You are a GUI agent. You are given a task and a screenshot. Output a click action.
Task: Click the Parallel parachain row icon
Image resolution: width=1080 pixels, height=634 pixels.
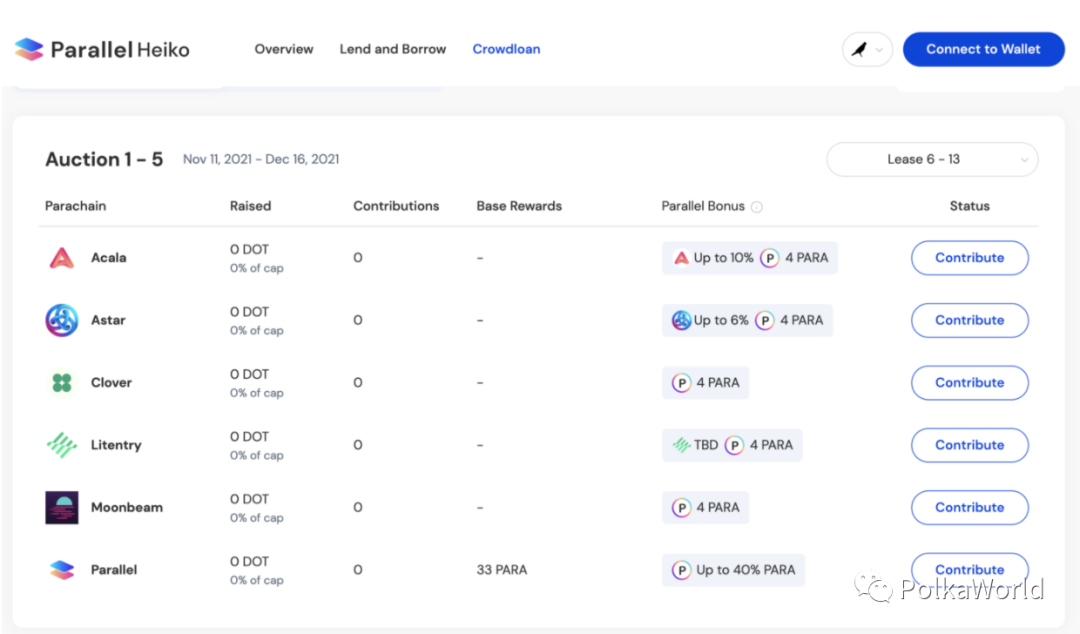(61, 570)
